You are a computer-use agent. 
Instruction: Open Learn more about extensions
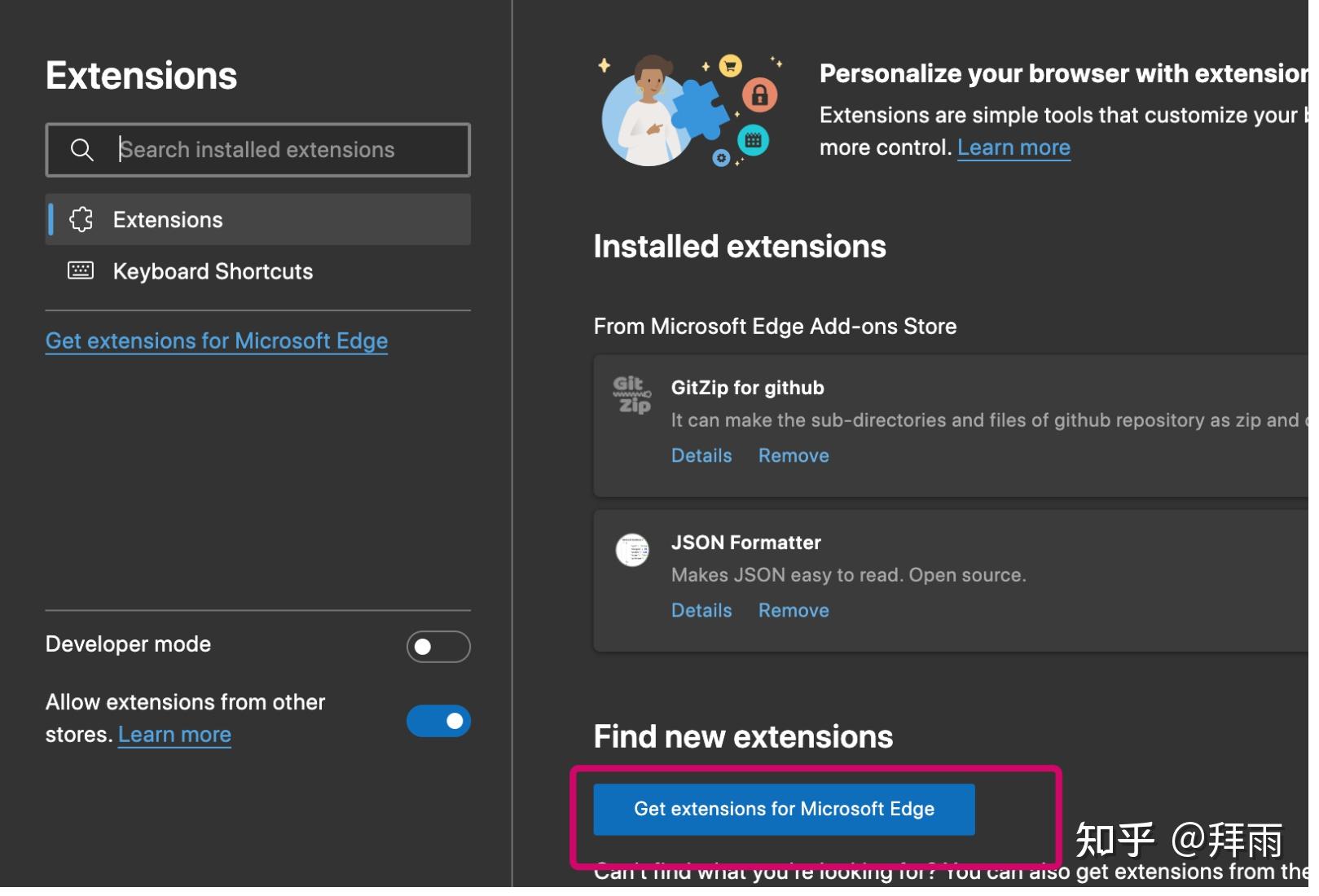click(x=1013, y=147)
